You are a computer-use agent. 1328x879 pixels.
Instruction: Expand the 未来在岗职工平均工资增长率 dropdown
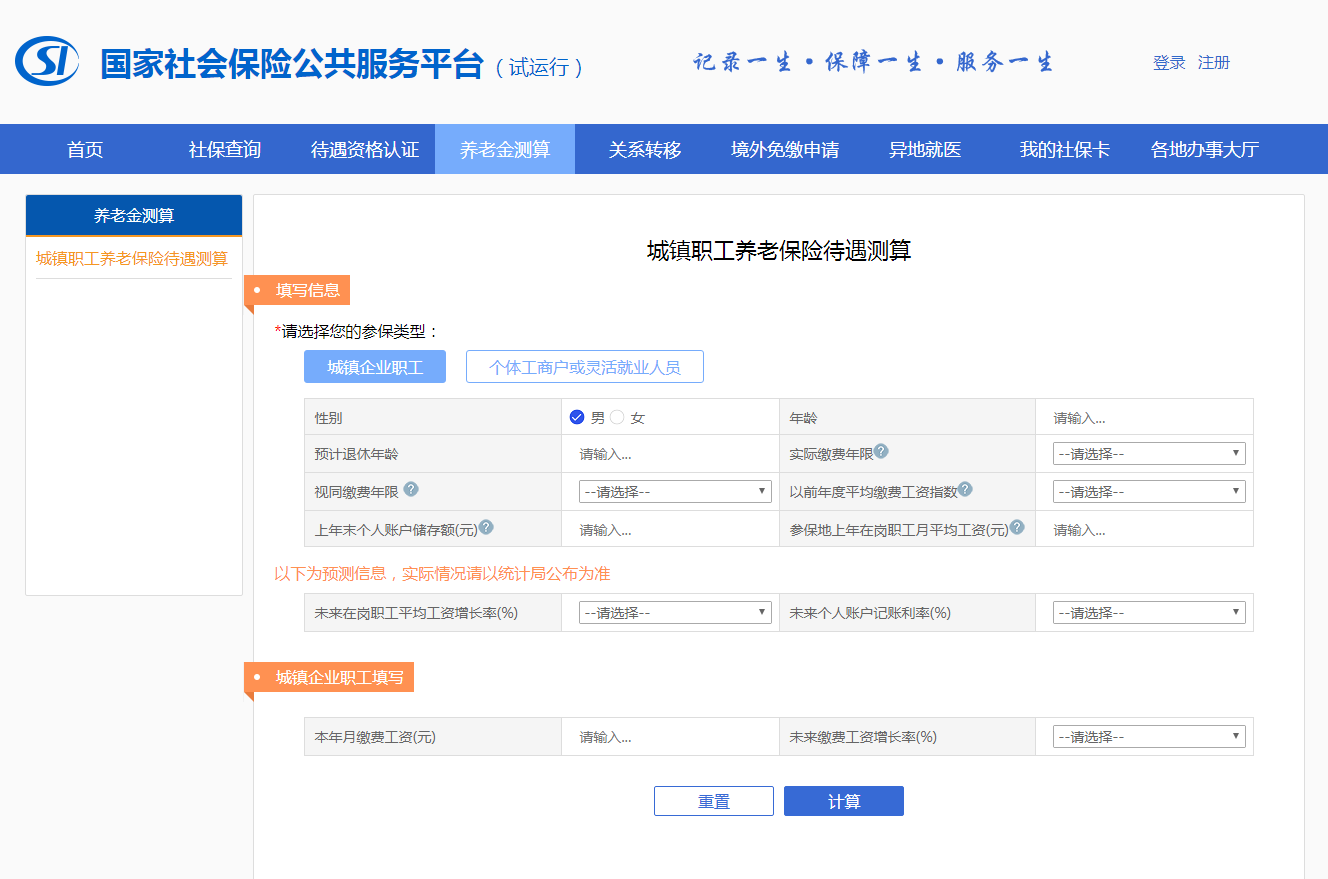(x=675, y=613)
